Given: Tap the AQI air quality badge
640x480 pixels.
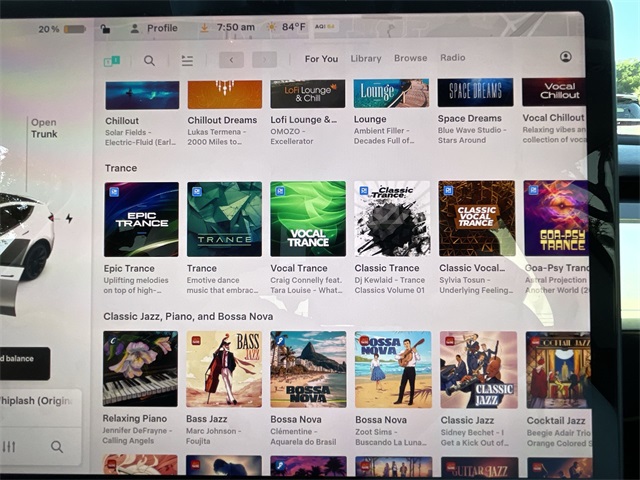Looking at the screenshot, I should click(325, 27).
